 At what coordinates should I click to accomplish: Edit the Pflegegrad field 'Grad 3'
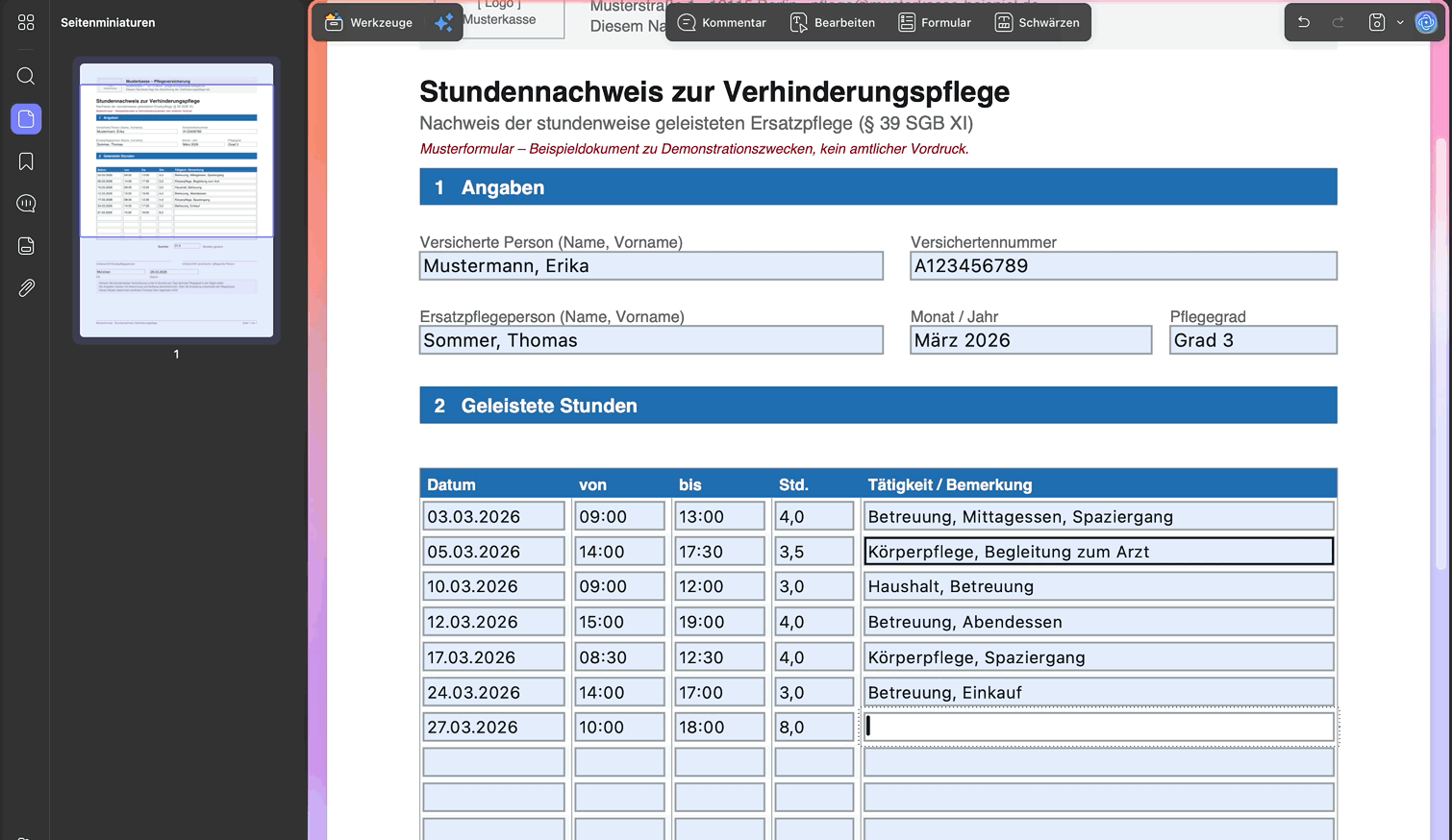[1253, 340]
